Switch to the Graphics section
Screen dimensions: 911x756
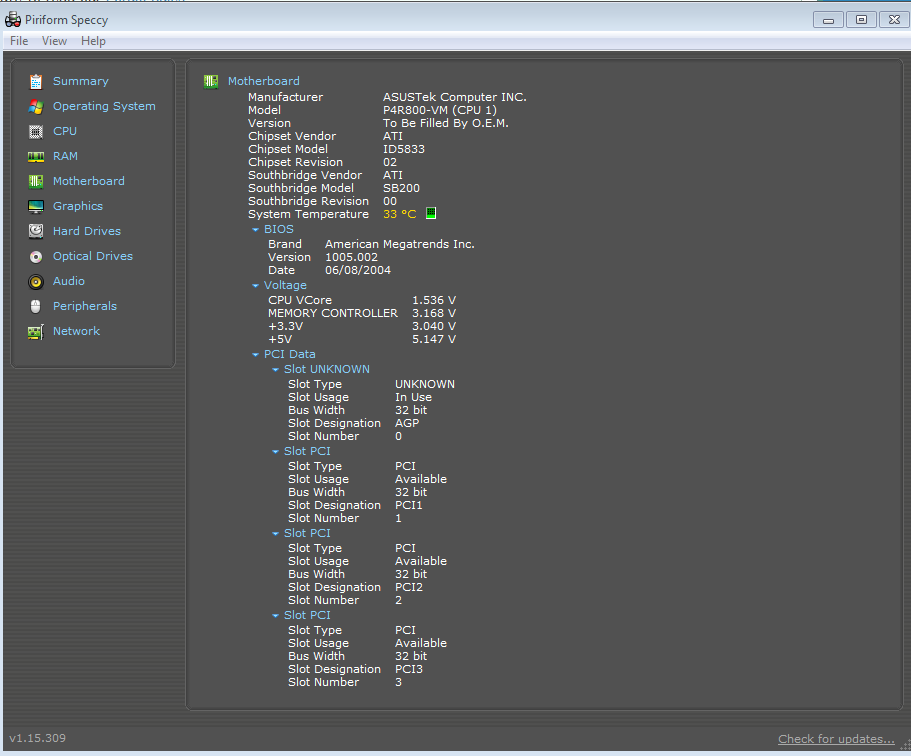(78, 206)
